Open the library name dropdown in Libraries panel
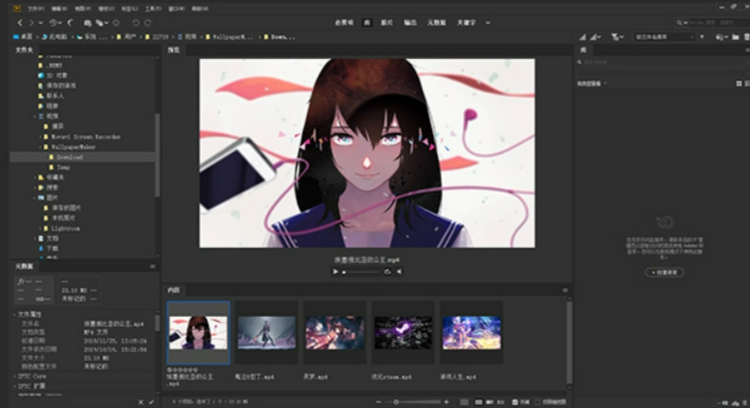This screenshot has height=408, width=750. pos(592,83)
